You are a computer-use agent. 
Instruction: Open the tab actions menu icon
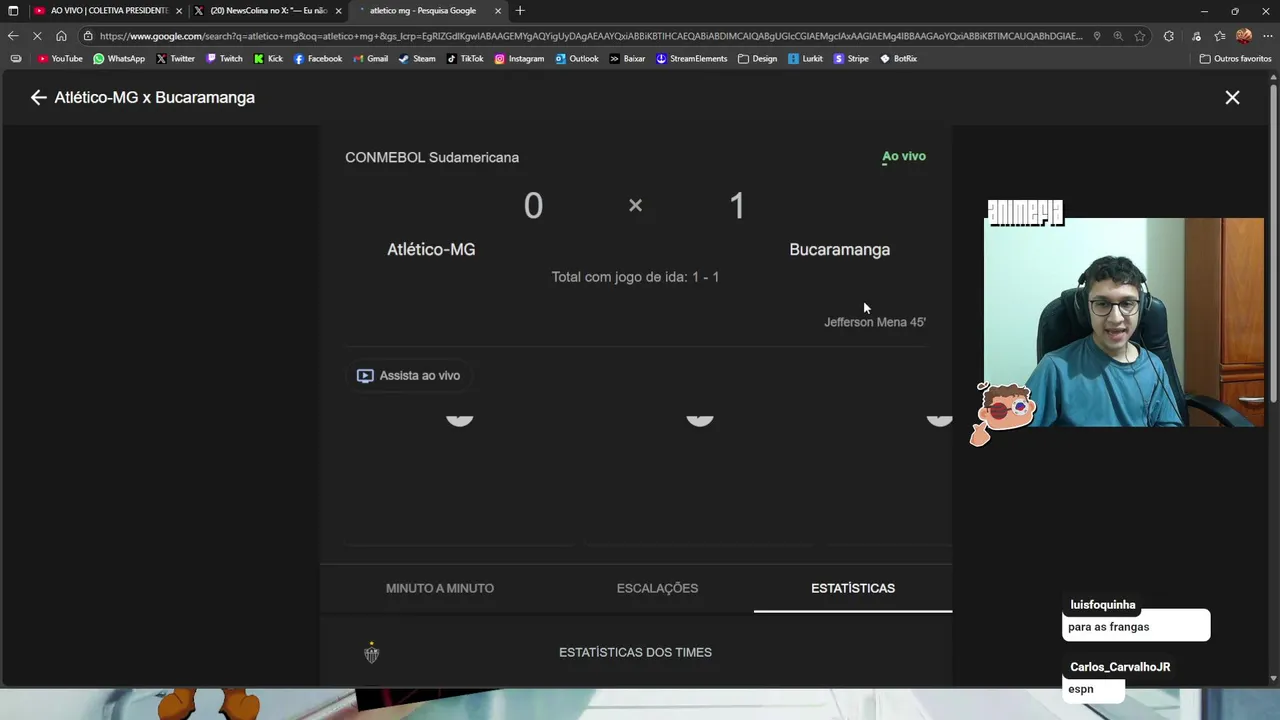13,10
